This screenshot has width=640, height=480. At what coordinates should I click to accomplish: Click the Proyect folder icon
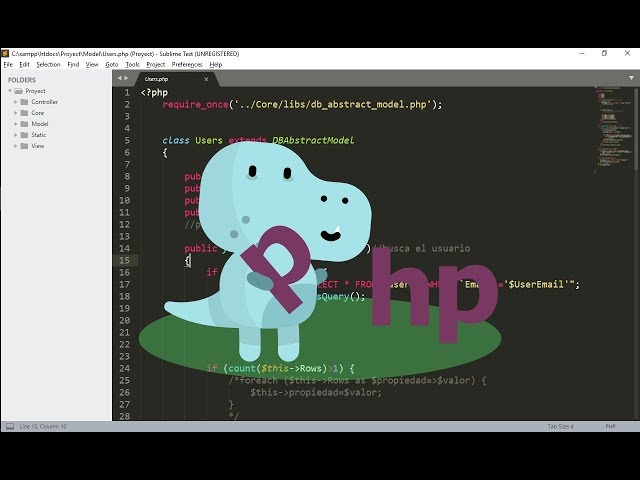pyautogui.click(x=18, y=91)
